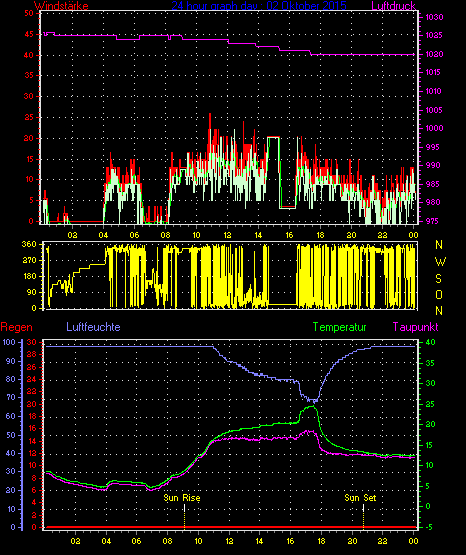Click the Windstärke legend label
The image size is (466, 555).
click(x=61, y=6)
